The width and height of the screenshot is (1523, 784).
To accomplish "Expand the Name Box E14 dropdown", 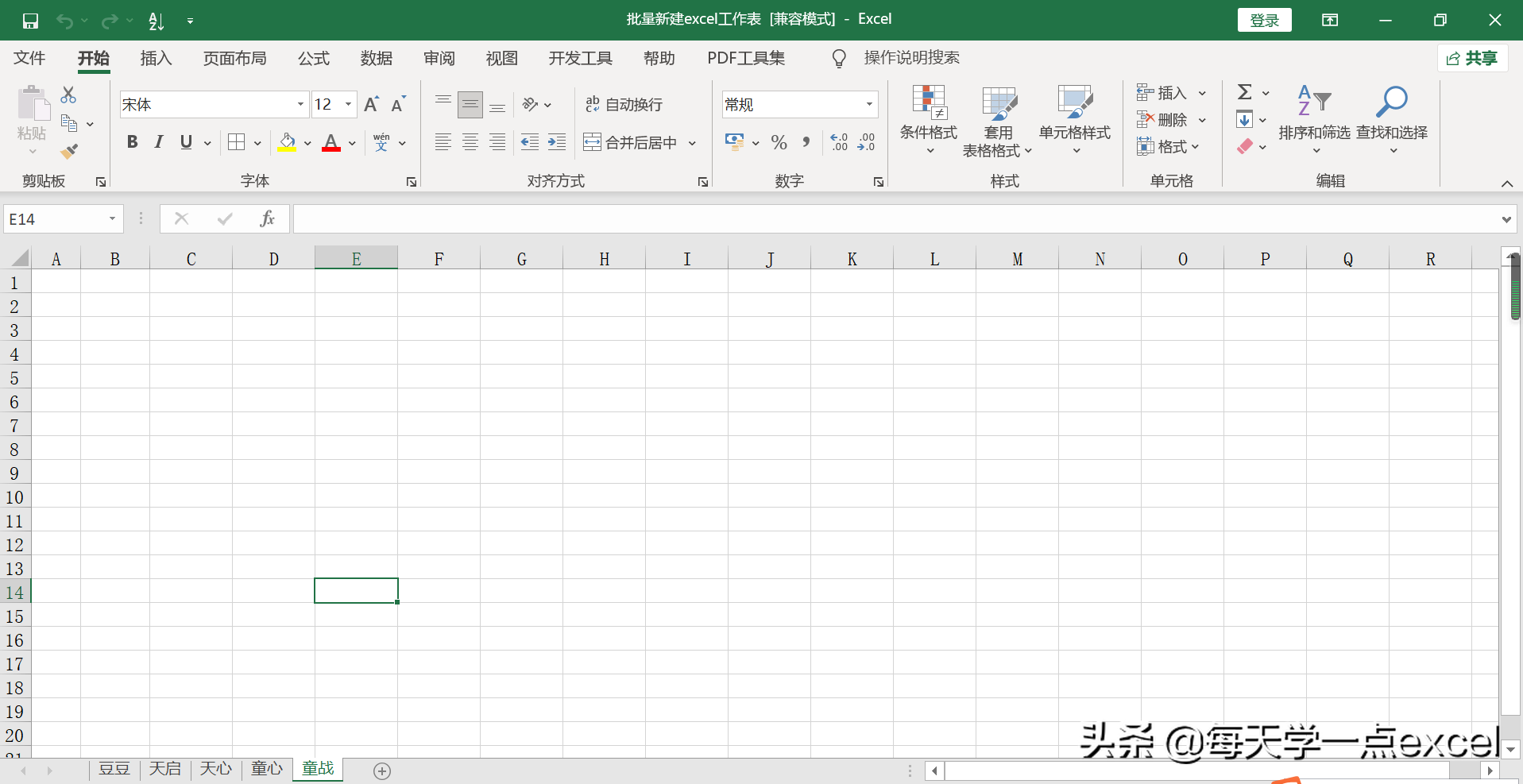I will [112, 218].
